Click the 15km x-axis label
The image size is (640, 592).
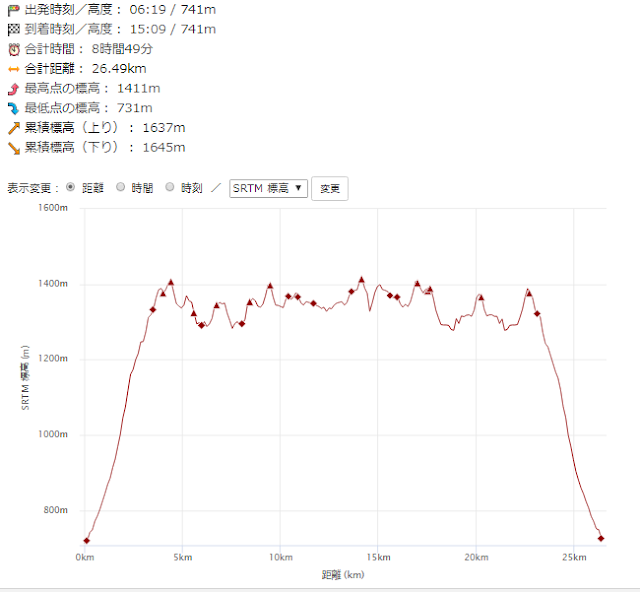coord(378,557)
